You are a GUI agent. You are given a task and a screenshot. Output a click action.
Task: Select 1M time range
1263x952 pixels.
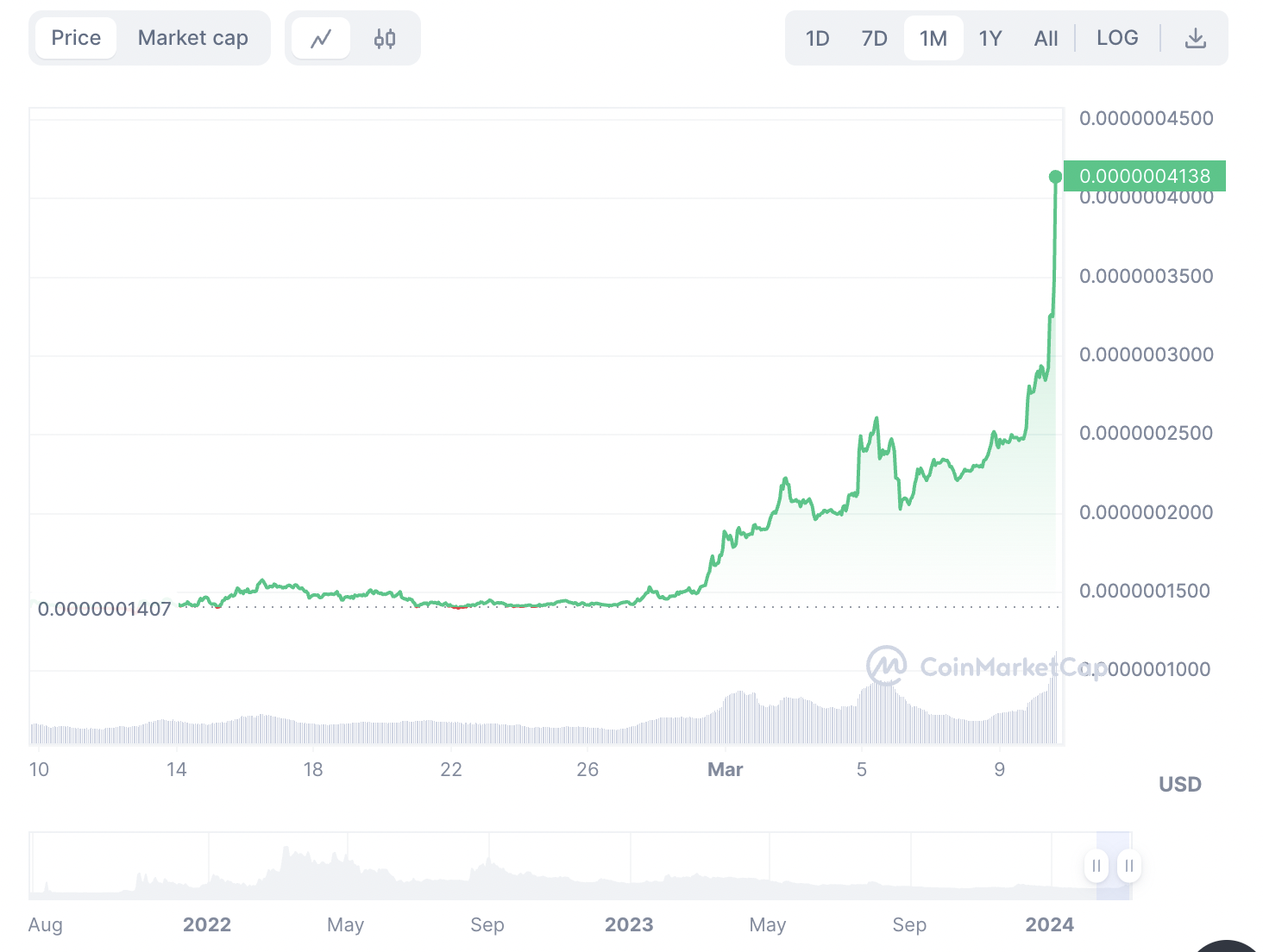(933, 39)
